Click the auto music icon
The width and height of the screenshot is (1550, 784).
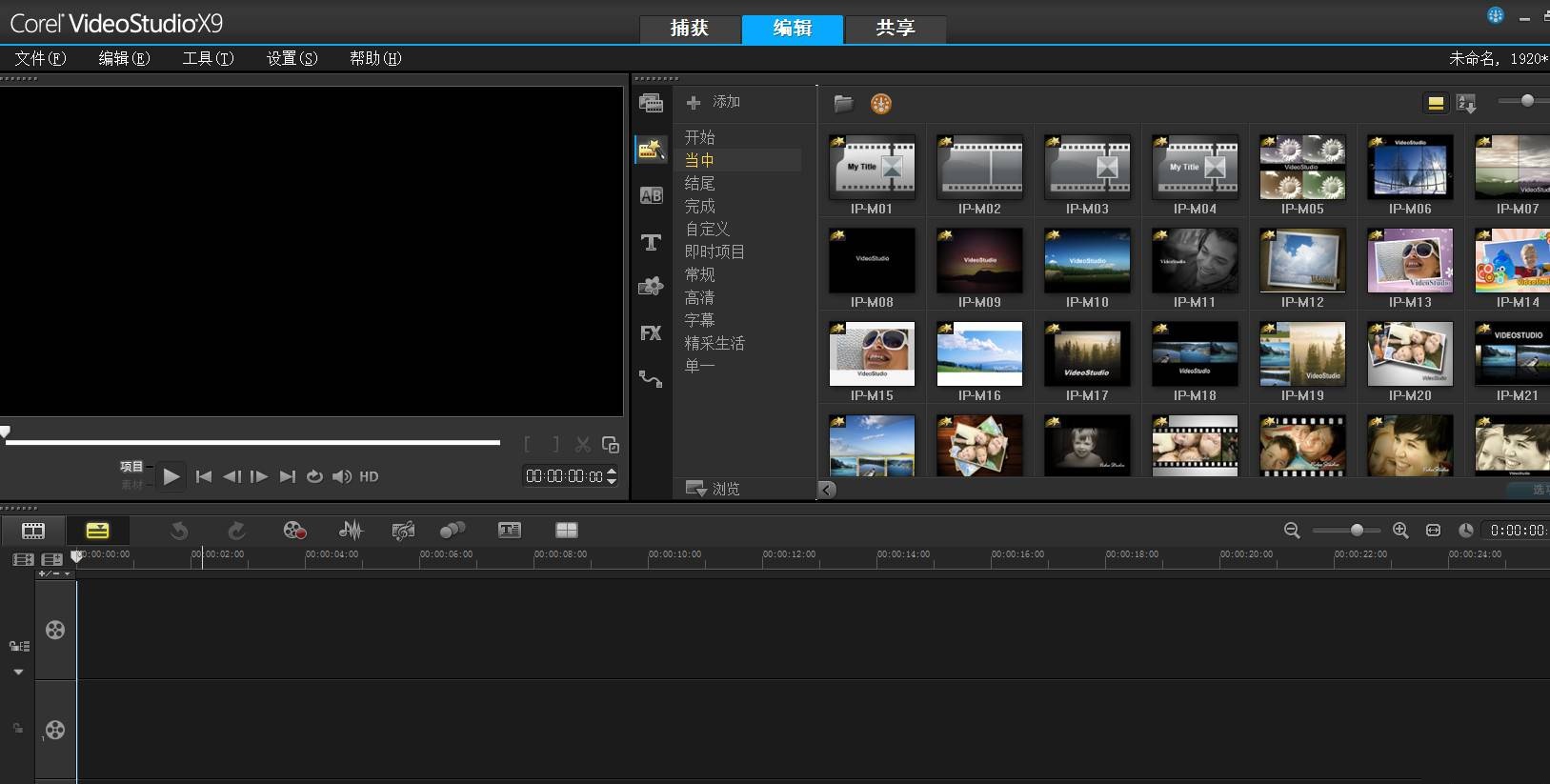coord(403,531)
